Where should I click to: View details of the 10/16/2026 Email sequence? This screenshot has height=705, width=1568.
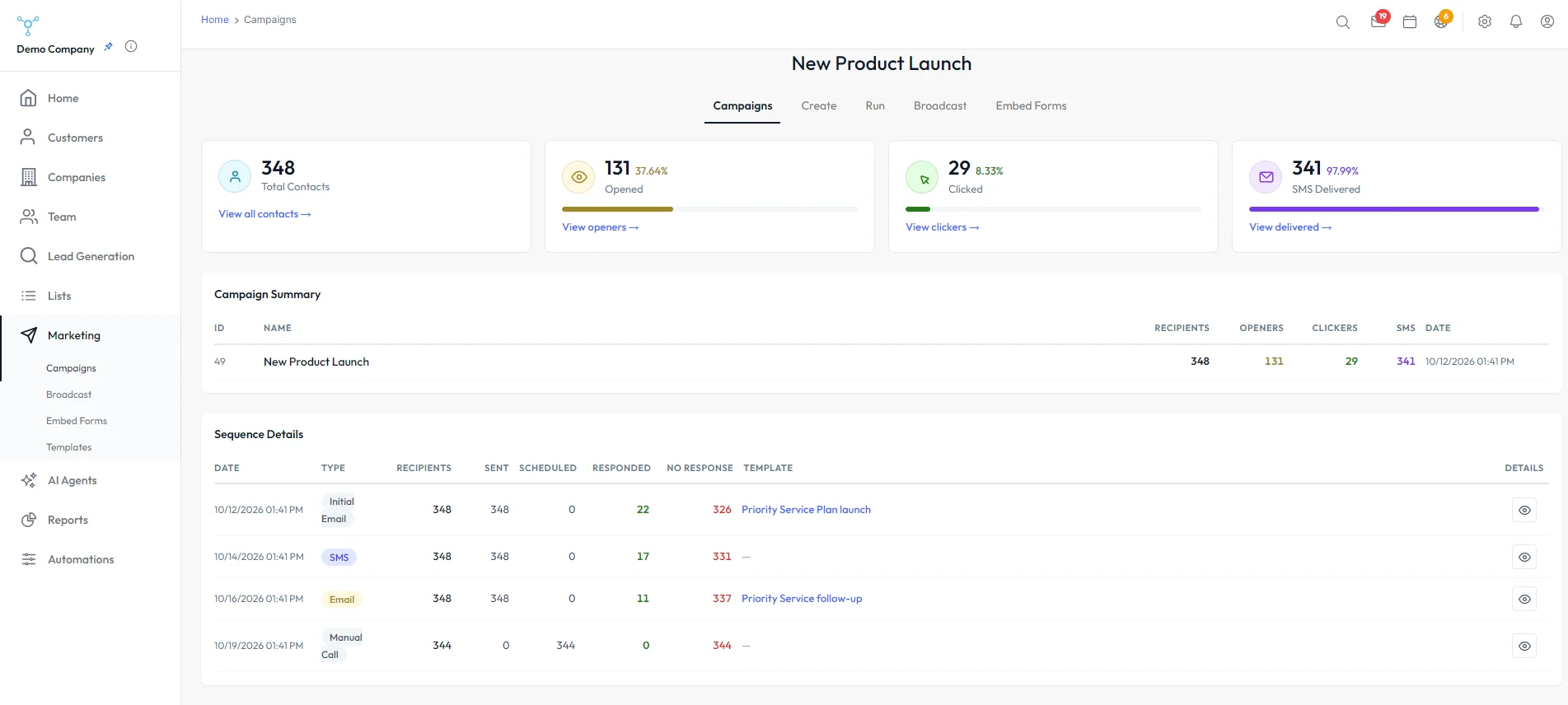[x=1524, y=599]
